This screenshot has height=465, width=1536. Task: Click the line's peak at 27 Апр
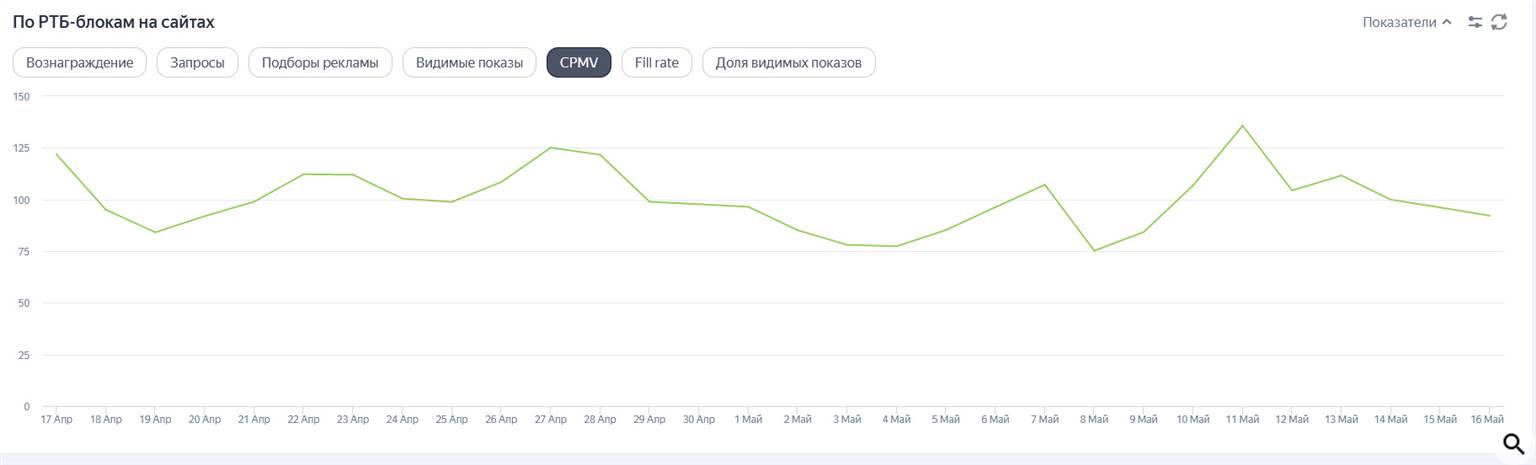pyautogui.click(x=550, y=148)
